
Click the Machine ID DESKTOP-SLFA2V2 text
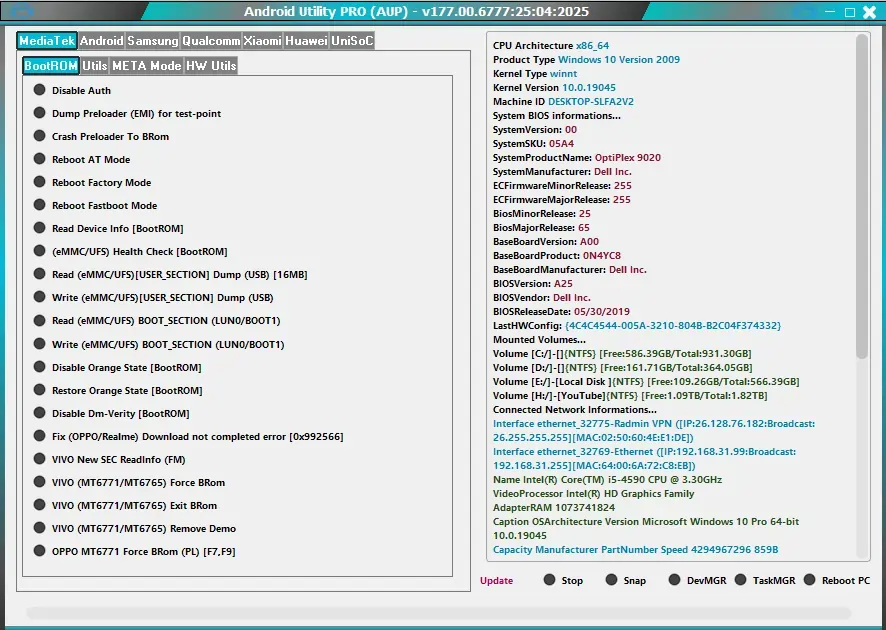[x=563, y=102]
